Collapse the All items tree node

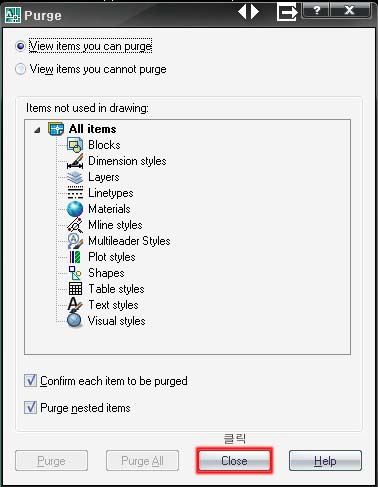(x=37, y=130)
